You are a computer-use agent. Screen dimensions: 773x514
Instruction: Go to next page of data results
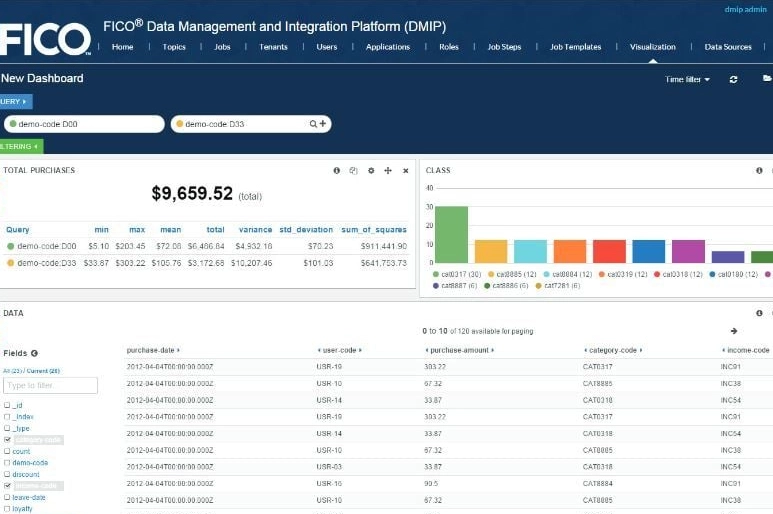734,331
